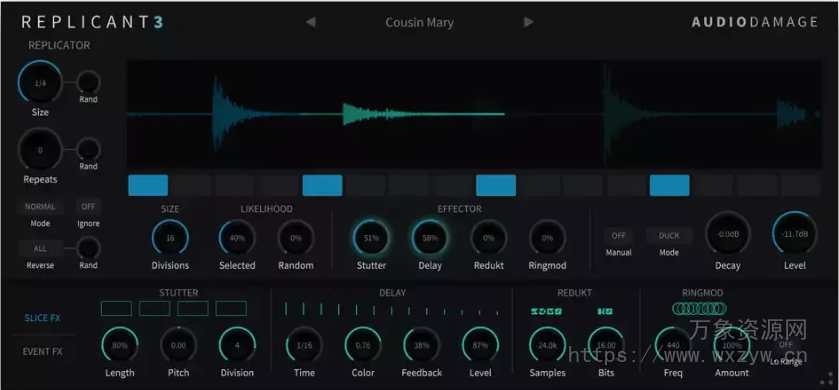Click the fourth Stutter pattern box
This screenshot has height=390, width=839.
point(231,308)
